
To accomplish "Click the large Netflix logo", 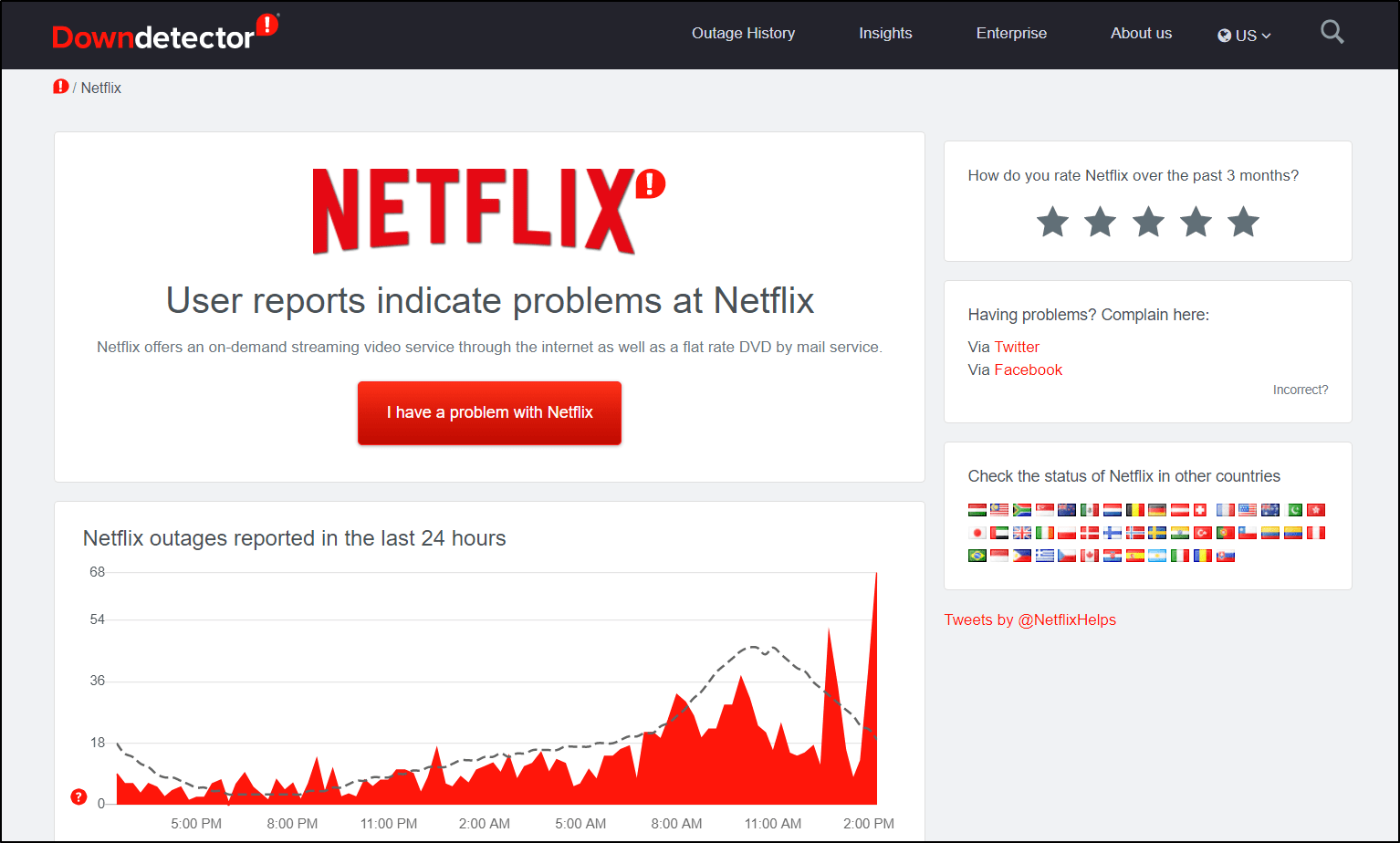I will tap(488, 211).
